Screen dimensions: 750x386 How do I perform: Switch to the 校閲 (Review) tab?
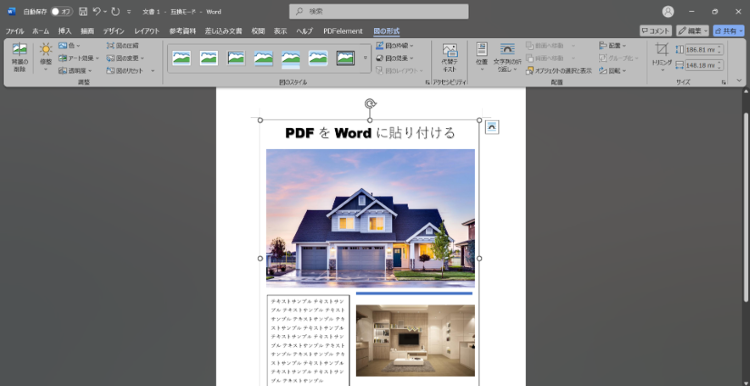coord(258,31)
